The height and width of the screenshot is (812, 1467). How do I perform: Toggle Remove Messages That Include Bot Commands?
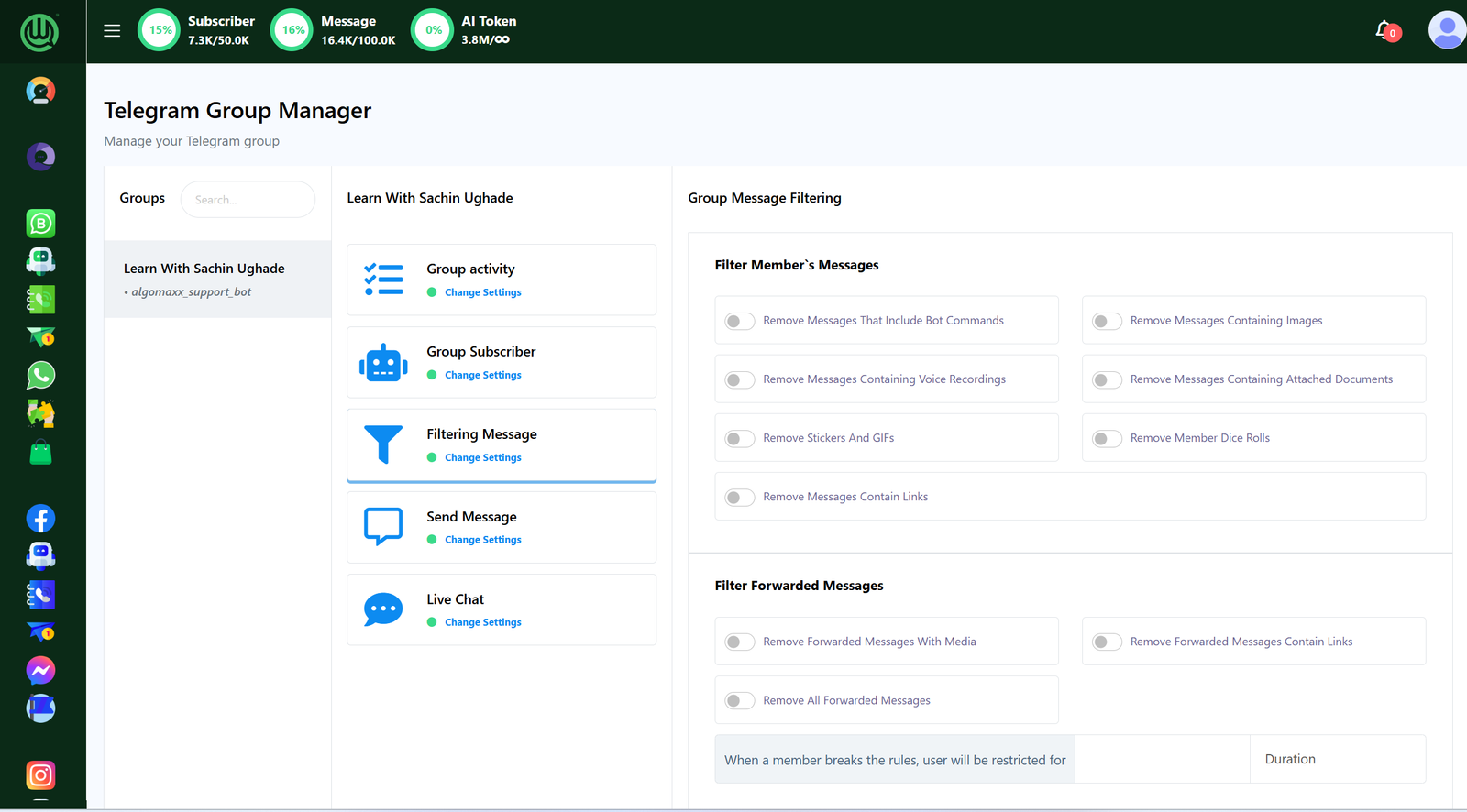740,321
